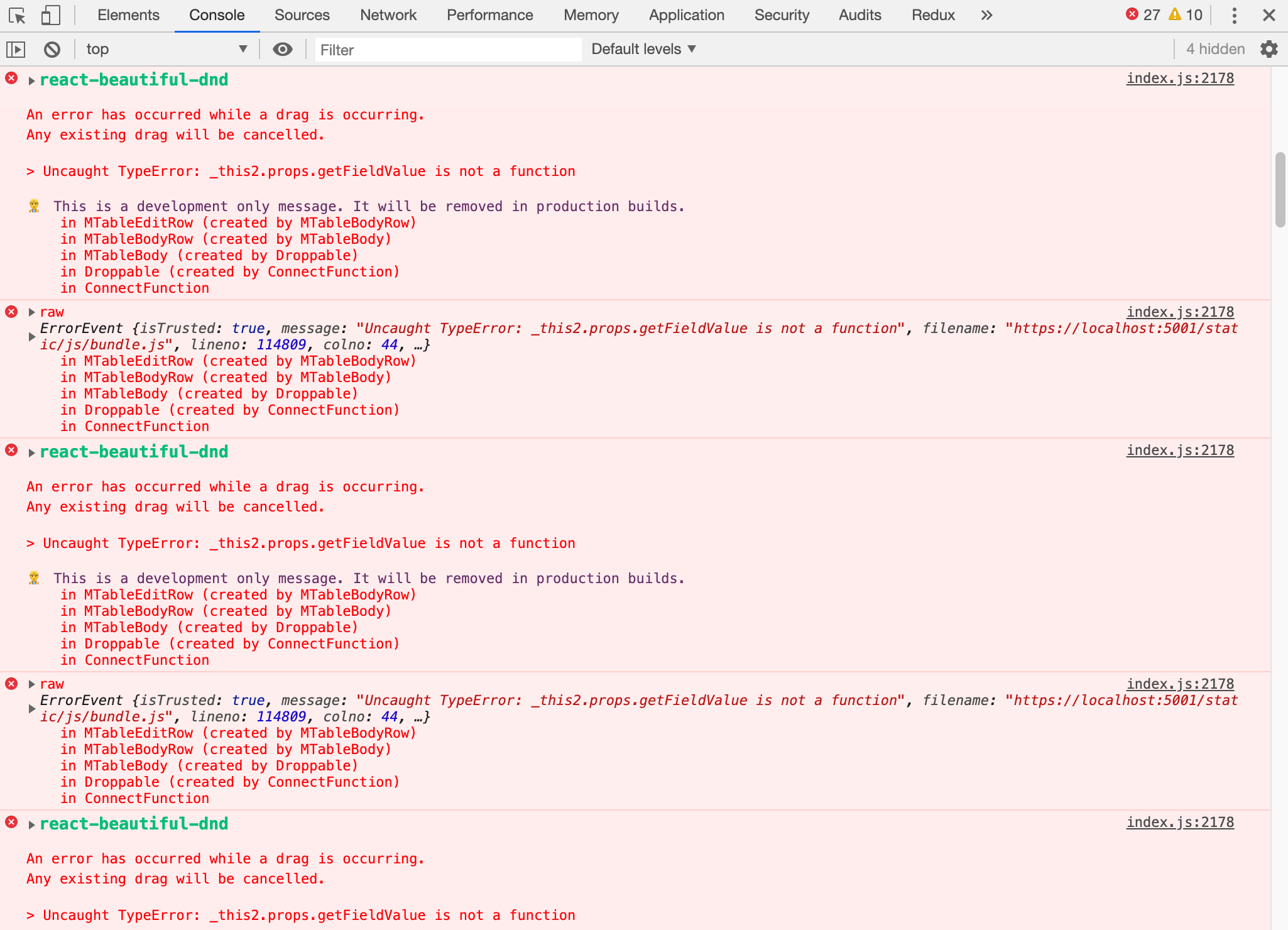Image resolution: width=1288 pixels, height=930 pixels.
Task: Open the Default levels filter dropdown
Action: pyautogui.click(x=642, y=48)
